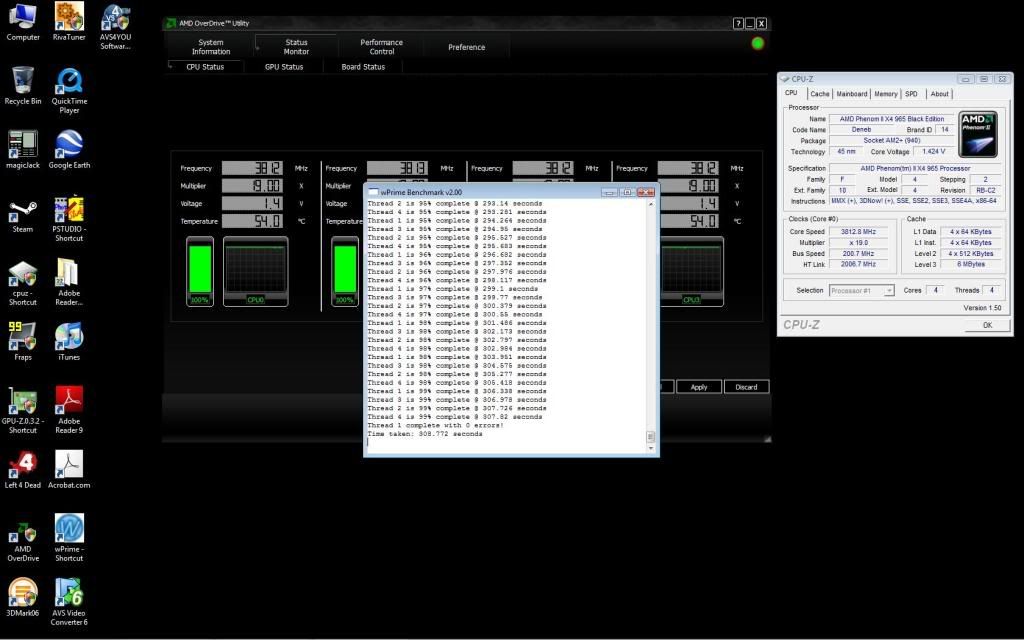Screen dimensions: 1024x640
Task: Open the Recycle Bin icon
Action: (x=23, y=86)
